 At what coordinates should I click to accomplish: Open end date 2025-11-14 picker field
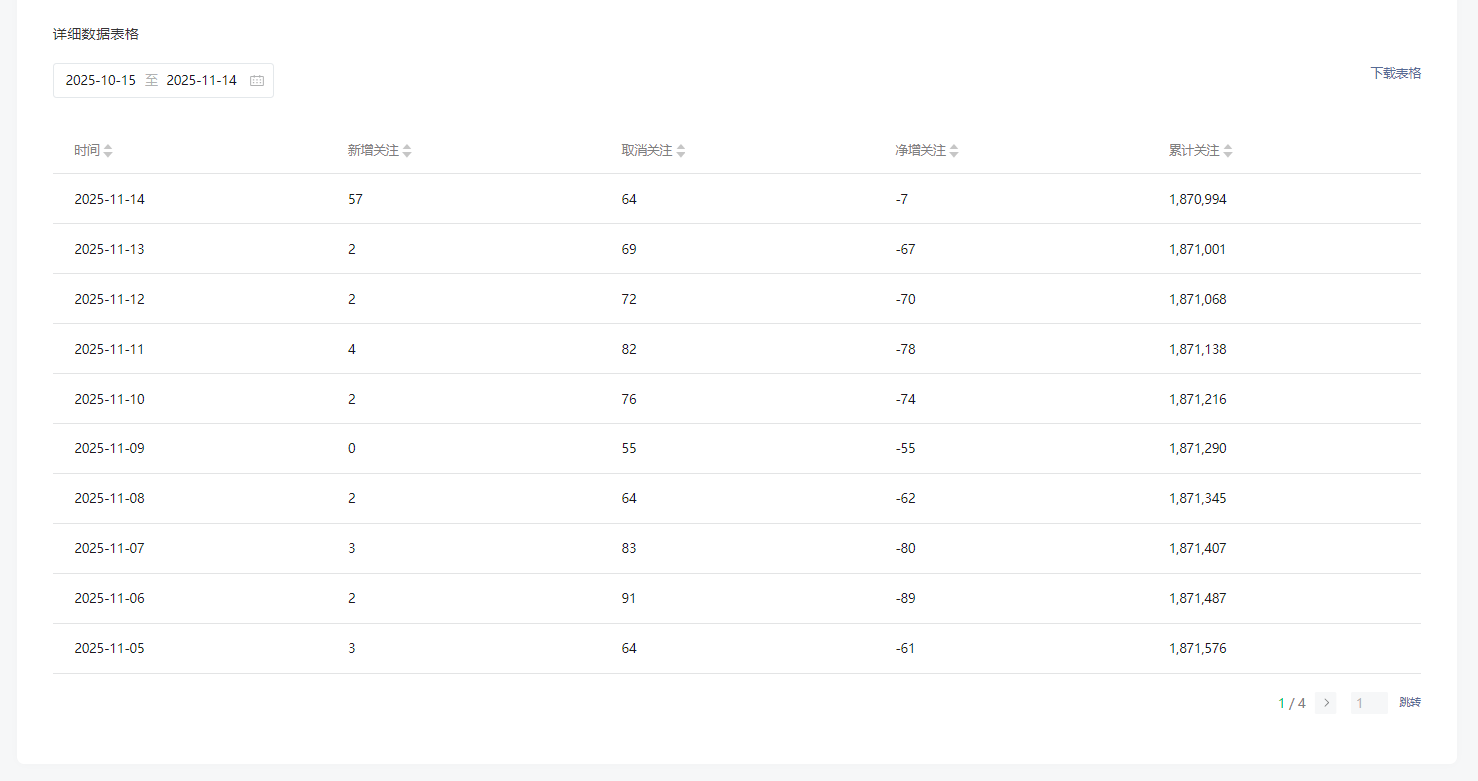201,81
